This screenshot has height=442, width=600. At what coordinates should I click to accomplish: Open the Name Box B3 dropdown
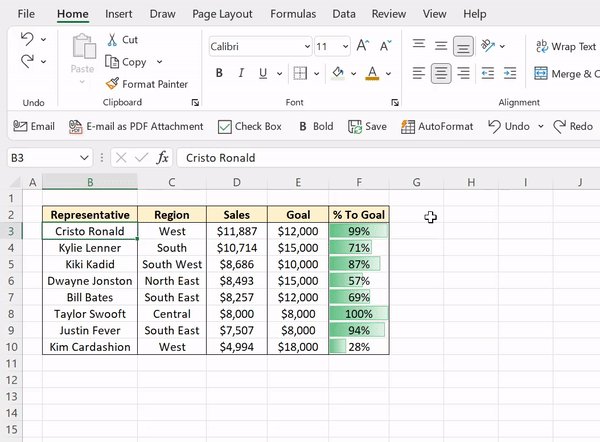click(x=84, y=158)
